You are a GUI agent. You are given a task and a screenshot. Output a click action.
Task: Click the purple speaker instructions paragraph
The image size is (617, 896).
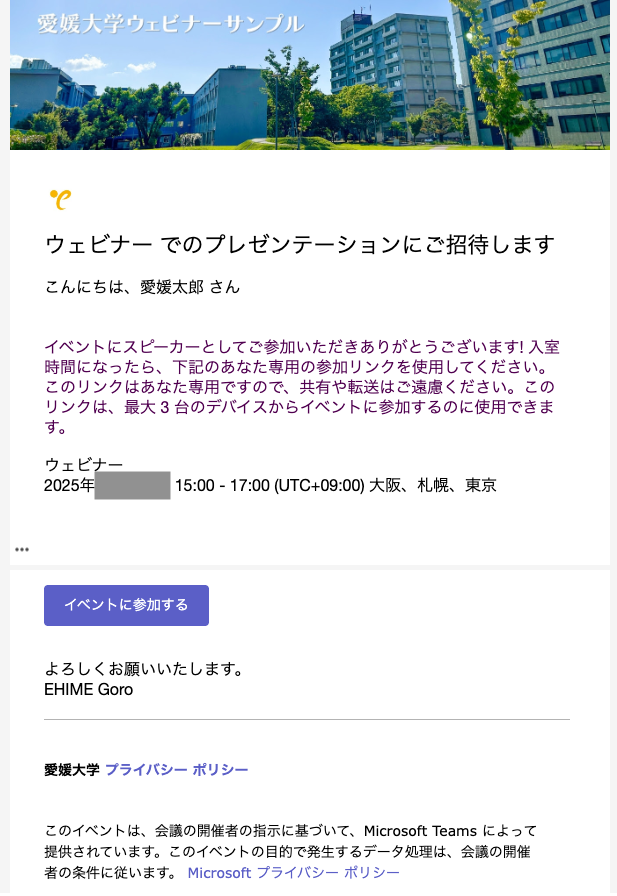300,387
